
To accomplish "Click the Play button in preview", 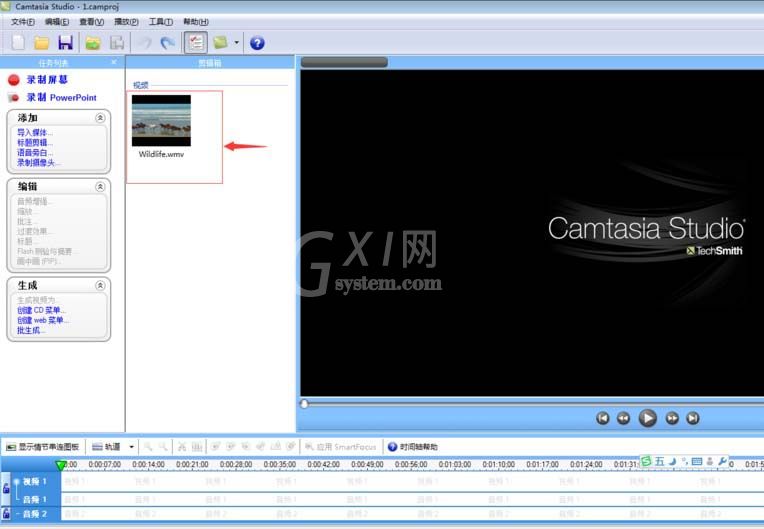I will click(x=648, y=418).
